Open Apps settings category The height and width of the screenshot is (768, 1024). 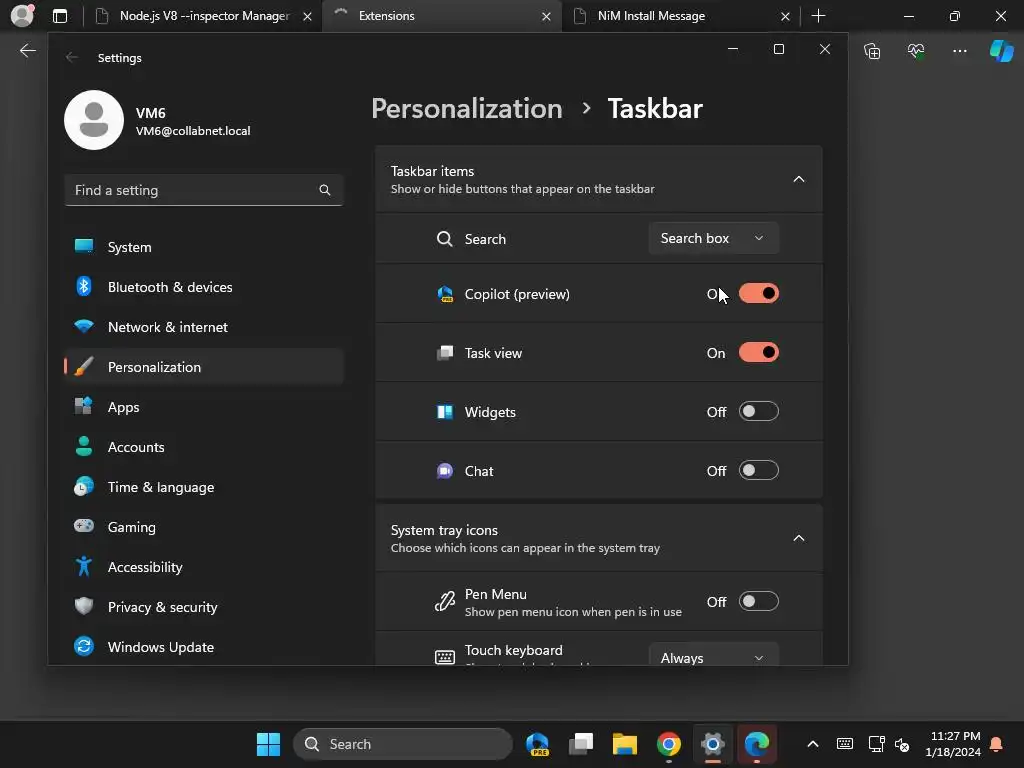(204, 407)
